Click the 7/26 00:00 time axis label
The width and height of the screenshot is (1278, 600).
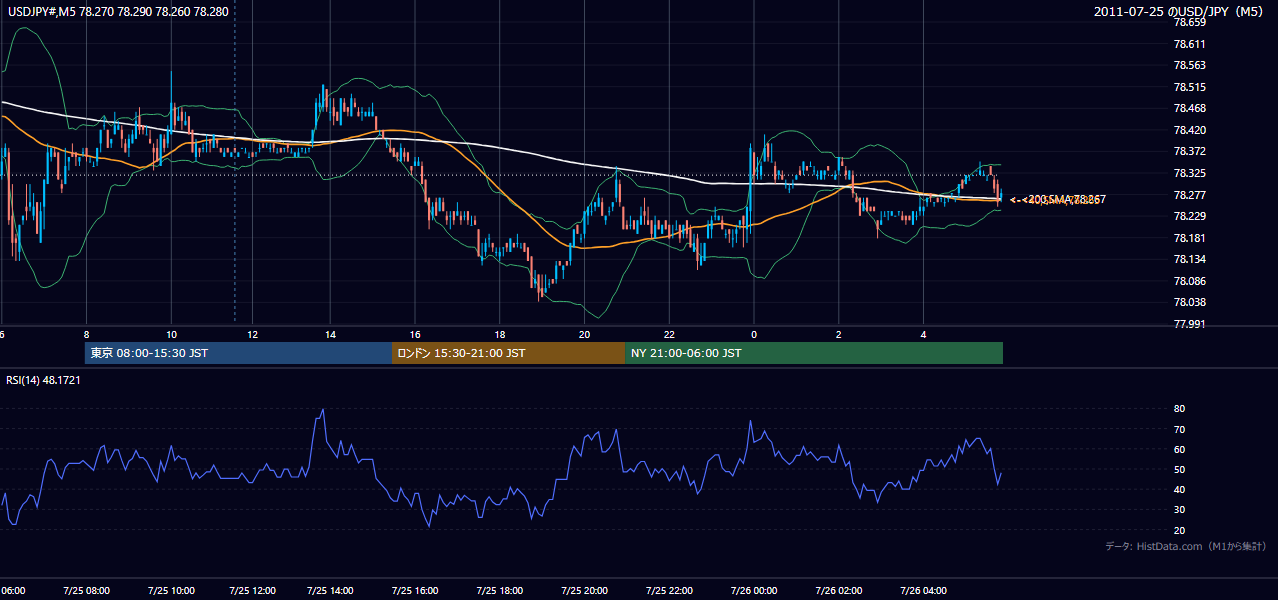coord(752,590)
